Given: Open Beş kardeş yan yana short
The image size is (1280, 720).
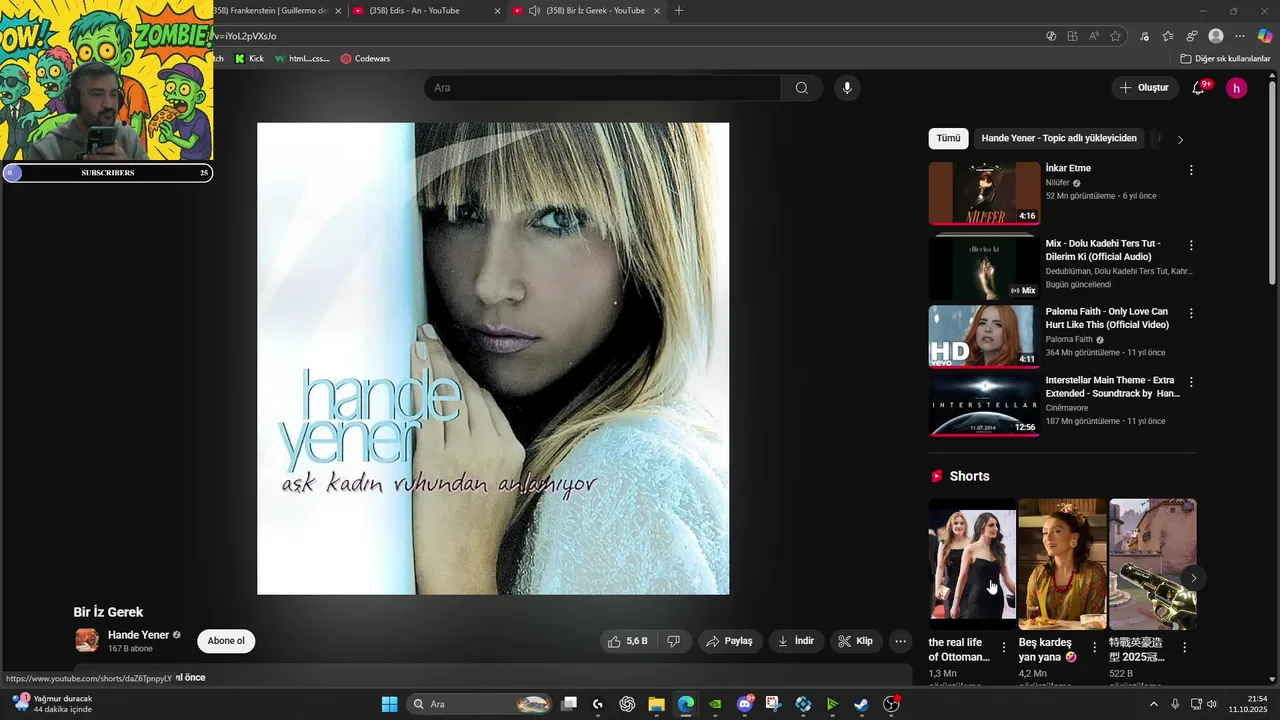Looking at the screenshot, I should pyautogui.click(x=1062, y=564).
